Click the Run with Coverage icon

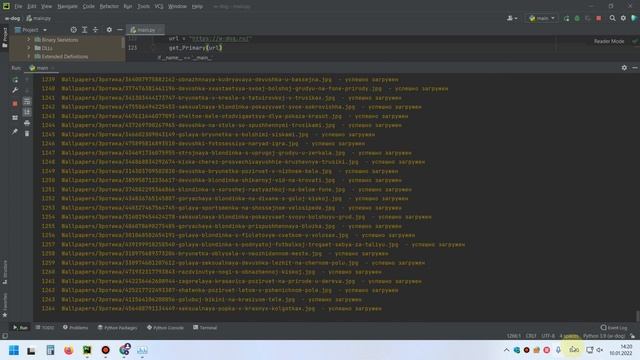[x=588, y=18]
